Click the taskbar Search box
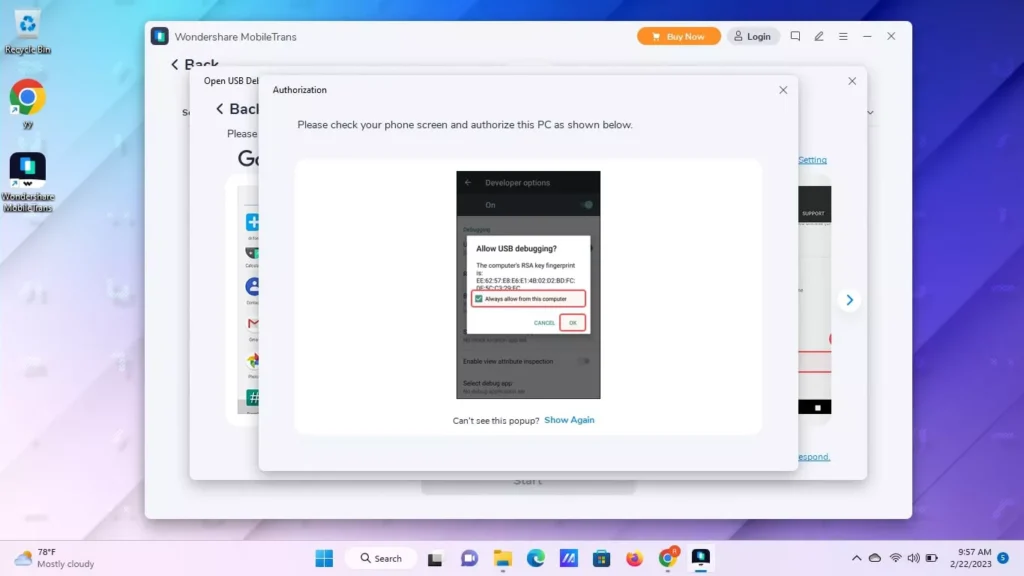 pyautogui.click(x=379, y=558)
